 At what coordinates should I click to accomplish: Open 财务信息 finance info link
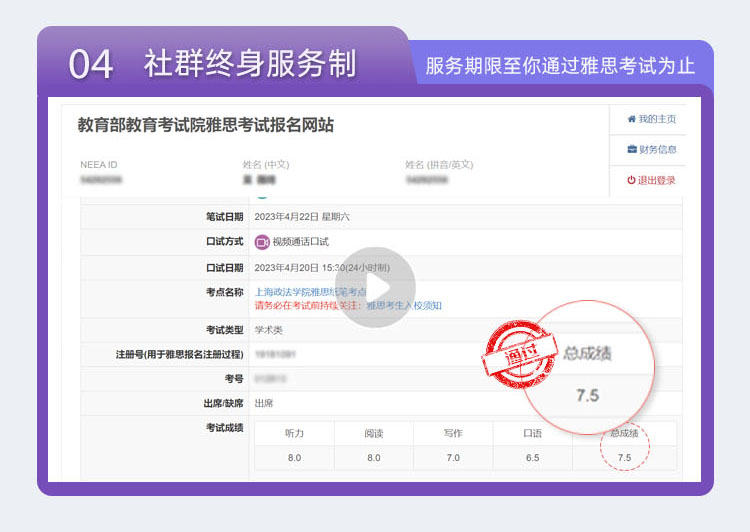coord(658,149)
